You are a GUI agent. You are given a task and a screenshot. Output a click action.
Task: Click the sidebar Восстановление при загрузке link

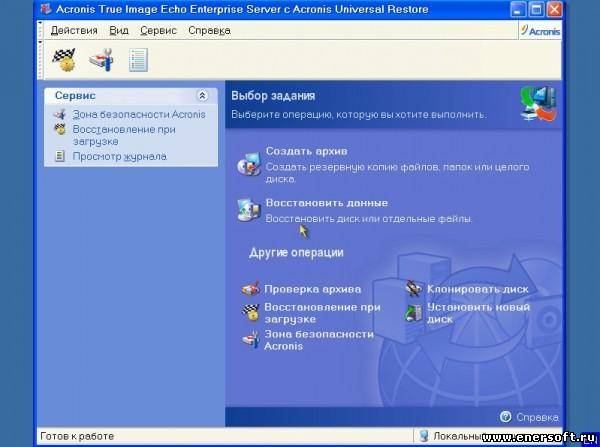[124, 135]
